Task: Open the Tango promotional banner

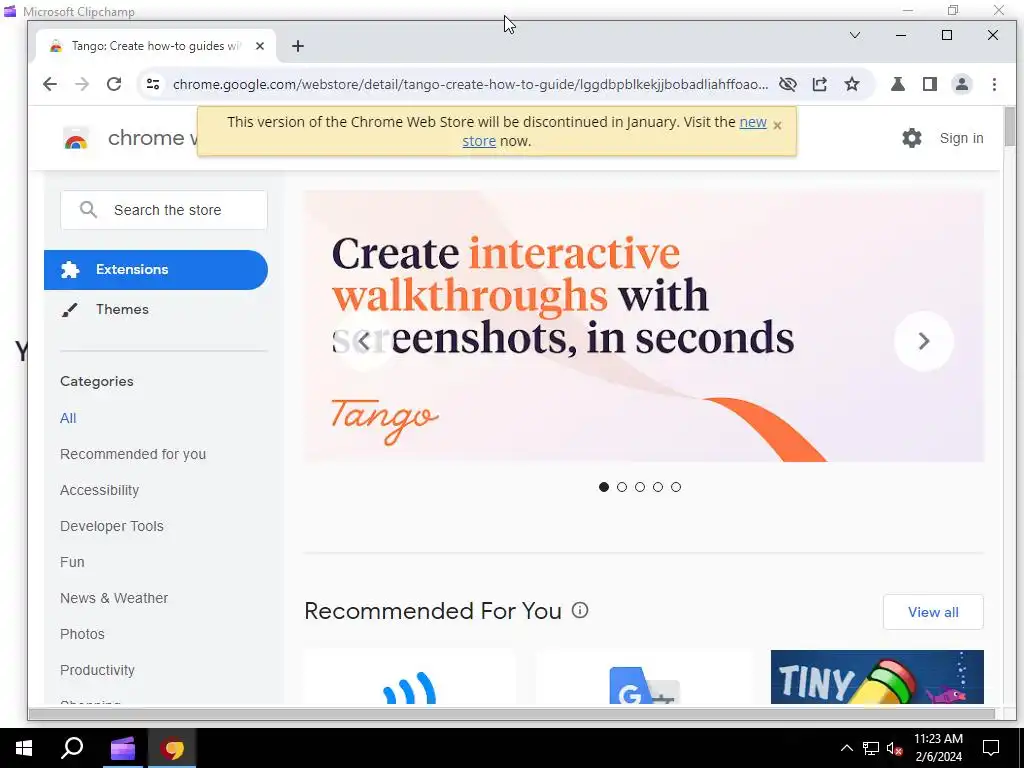Action: coord(644,326)
